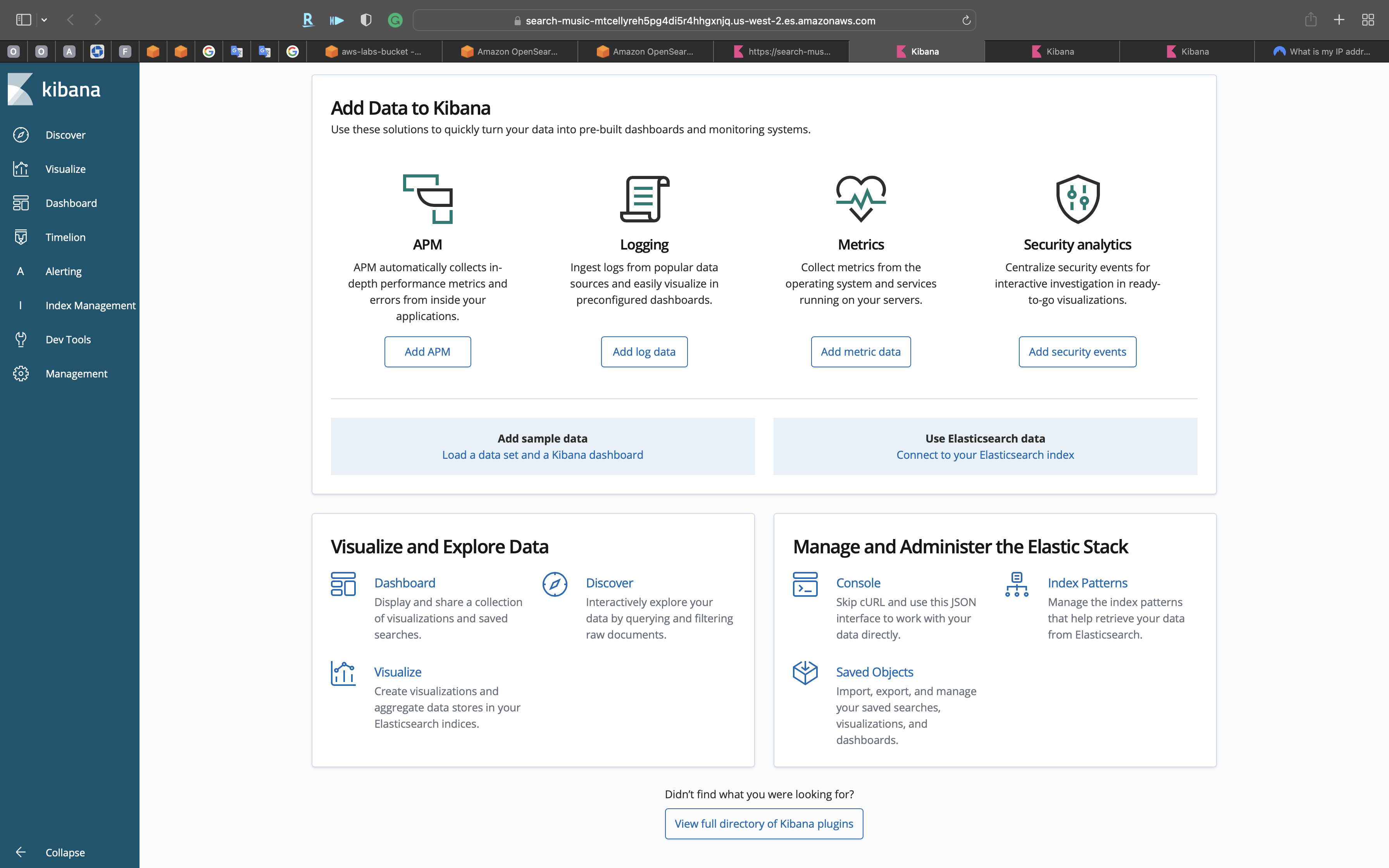This screenshot has height=868, width=1389.
Task: Switch to the aws-labs-bucket browser tab
Action: click(x=374, y=52)
